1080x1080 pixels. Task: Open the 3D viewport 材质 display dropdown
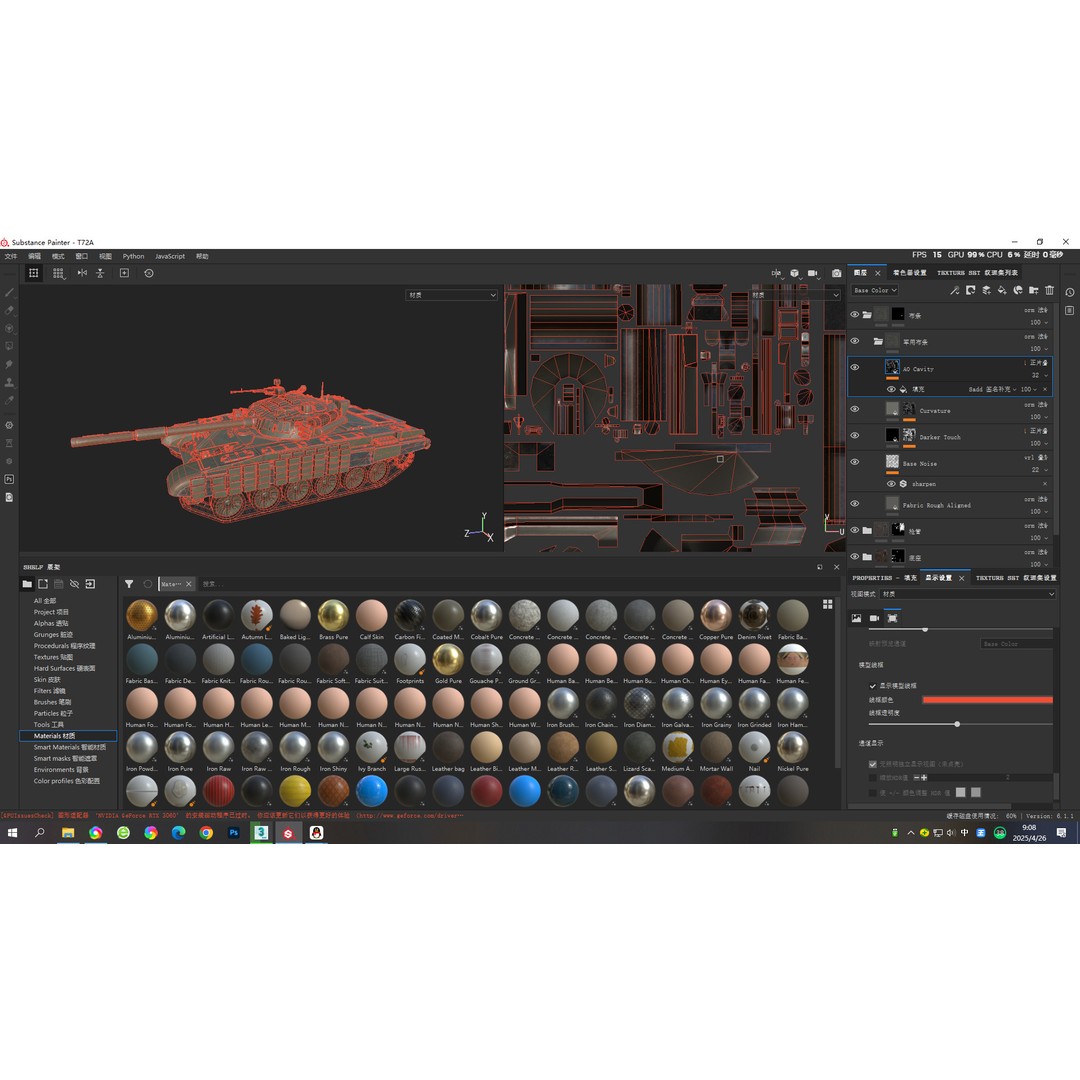451,295
